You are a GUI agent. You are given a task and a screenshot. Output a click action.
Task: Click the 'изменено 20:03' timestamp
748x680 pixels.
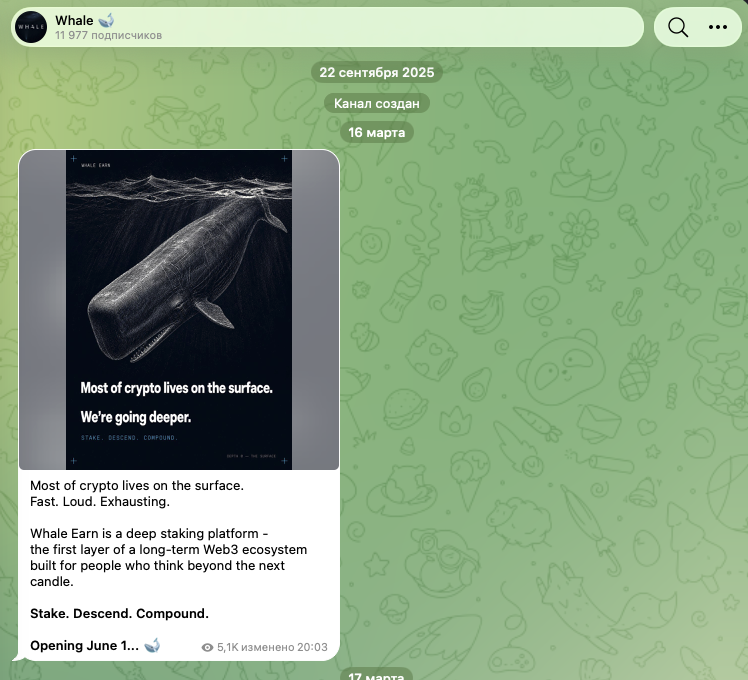(284, 647)
